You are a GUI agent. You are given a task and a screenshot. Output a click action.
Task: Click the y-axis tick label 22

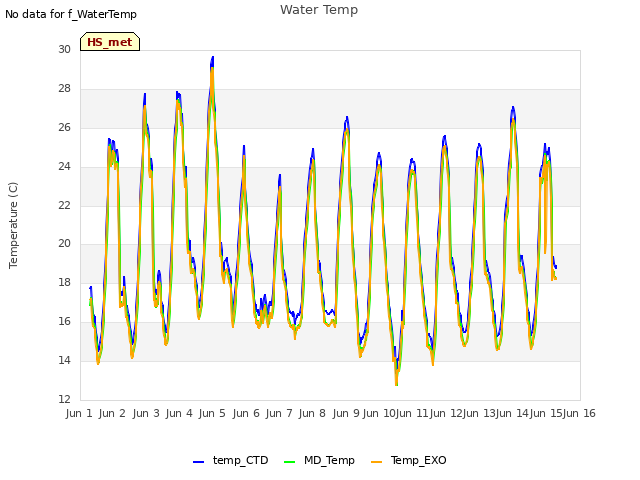point(64,205)
